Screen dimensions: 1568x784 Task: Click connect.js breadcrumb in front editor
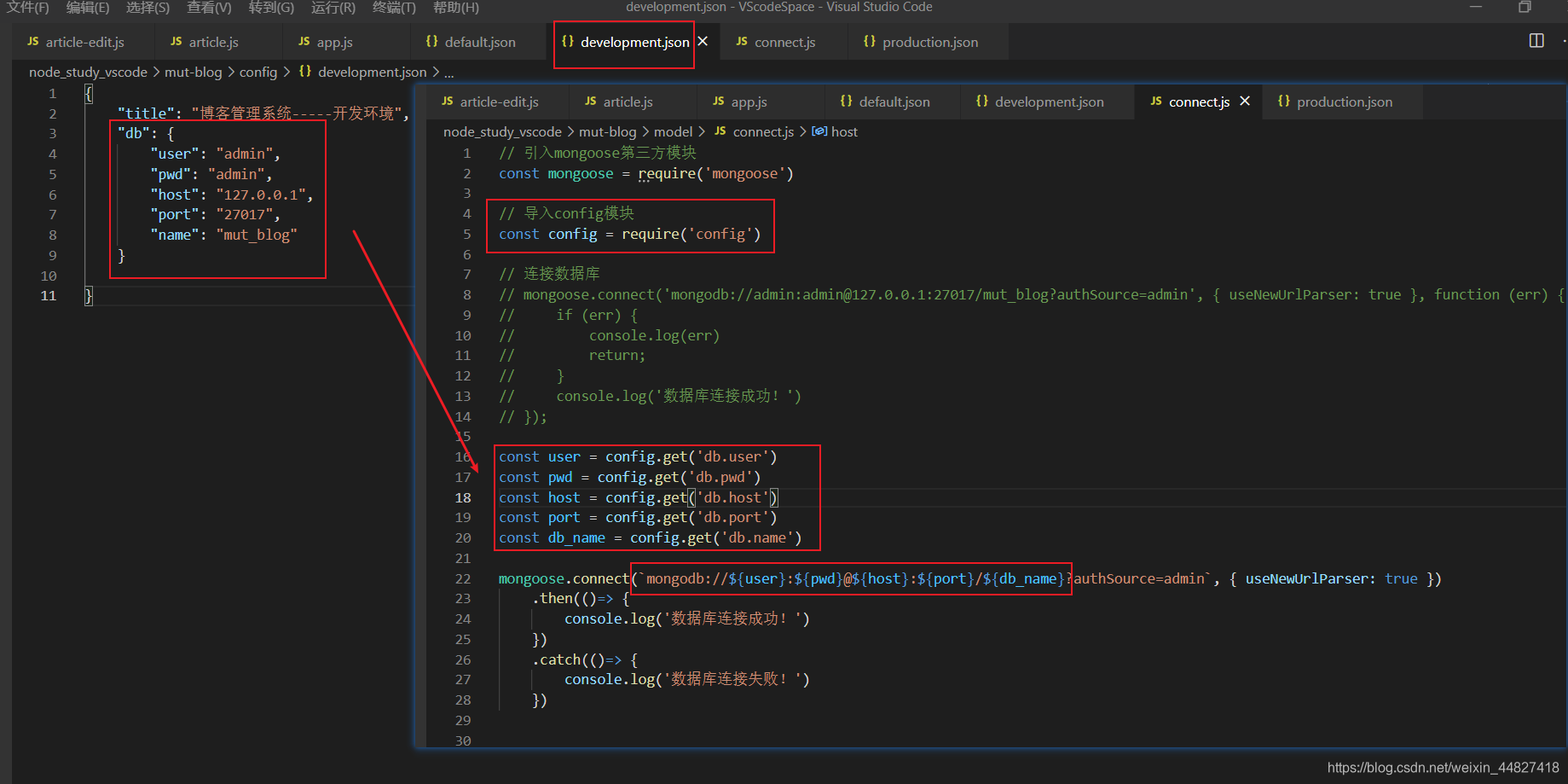[x=763, y=132]
